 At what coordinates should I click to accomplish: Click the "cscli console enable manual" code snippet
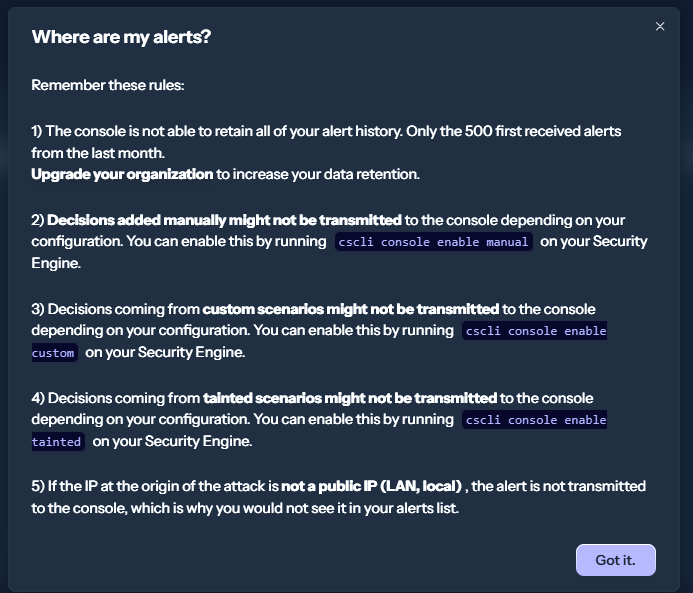(432, 242)
